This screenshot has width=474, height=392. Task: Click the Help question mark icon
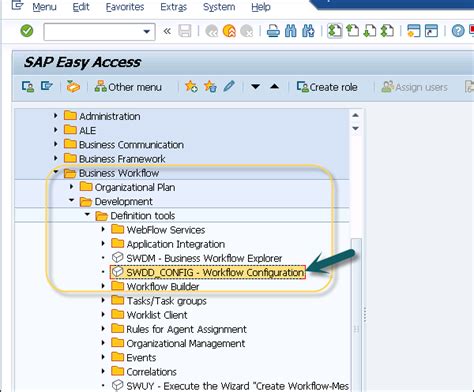(458, 31)
